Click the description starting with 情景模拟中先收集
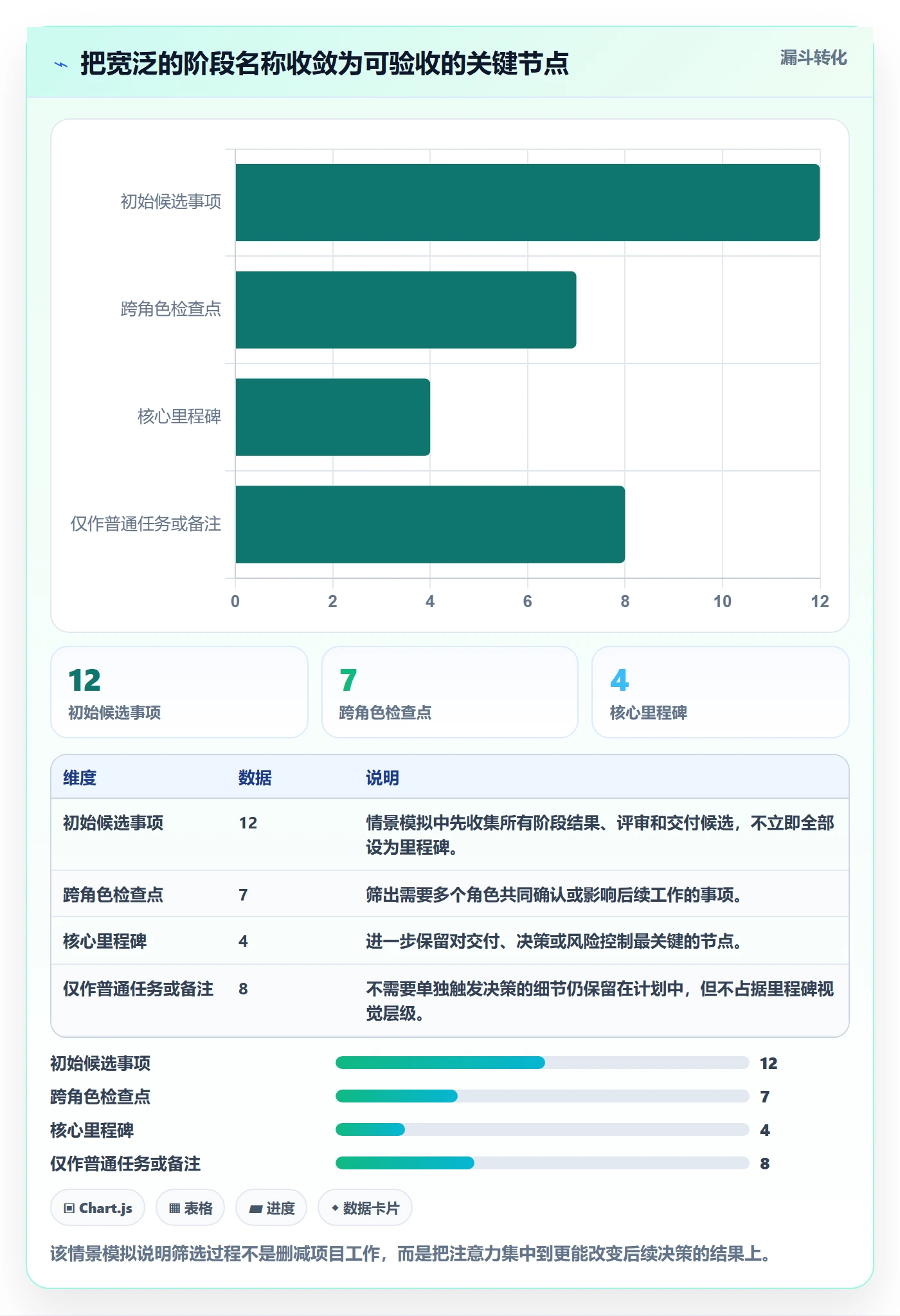 point(600,835)
